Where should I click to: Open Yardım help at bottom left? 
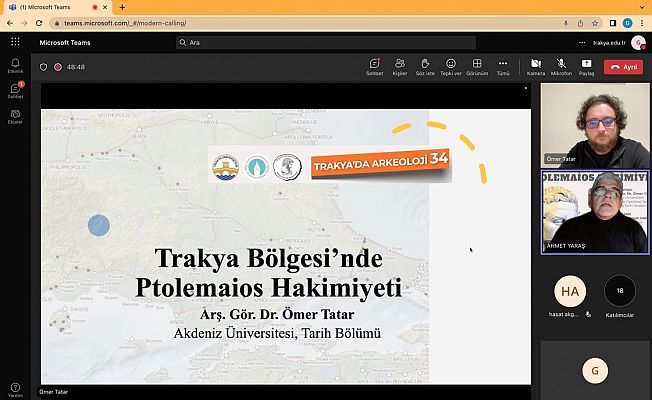(x=15, y=388)
